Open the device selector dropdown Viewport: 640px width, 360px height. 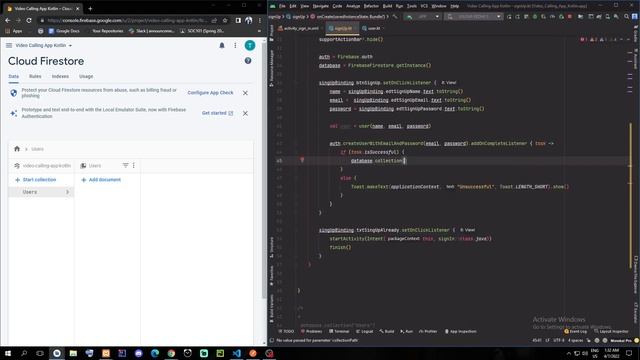[x=474, y=17]
